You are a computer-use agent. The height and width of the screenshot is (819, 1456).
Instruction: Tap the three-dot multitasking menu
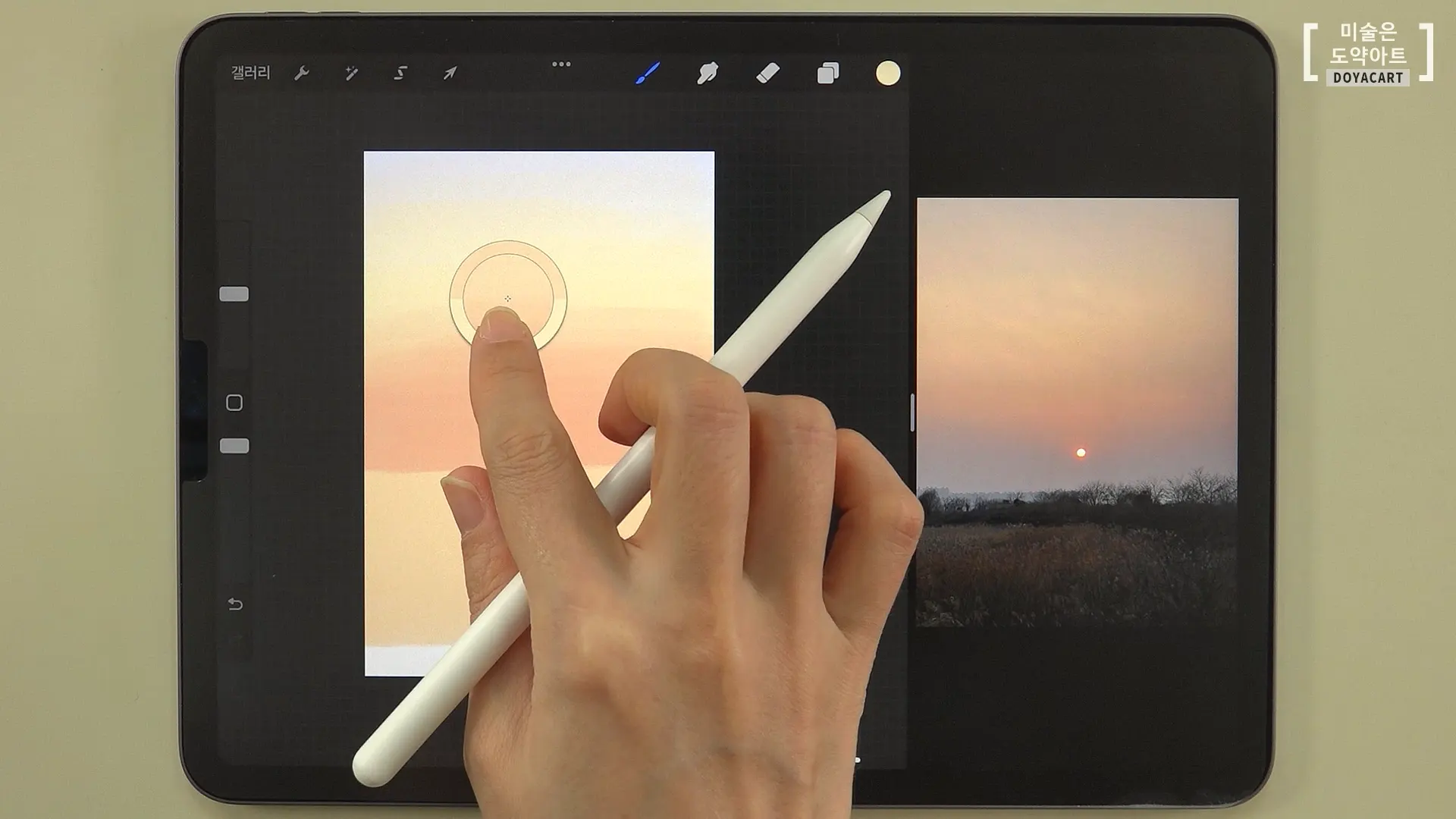coord(561,64)
